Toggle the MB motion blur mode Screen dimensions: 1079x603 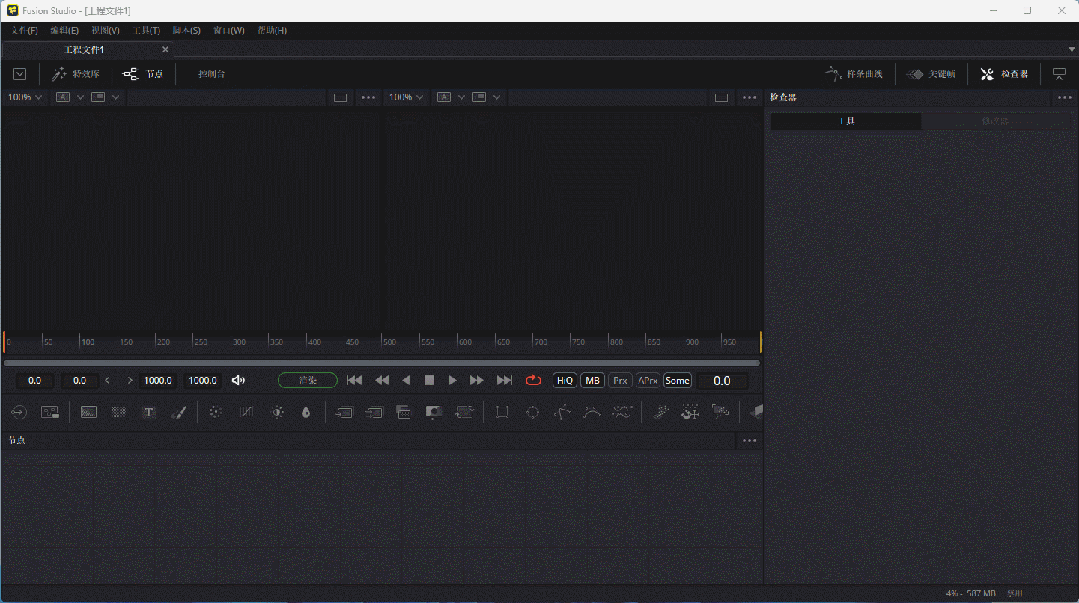coord(592,381)
